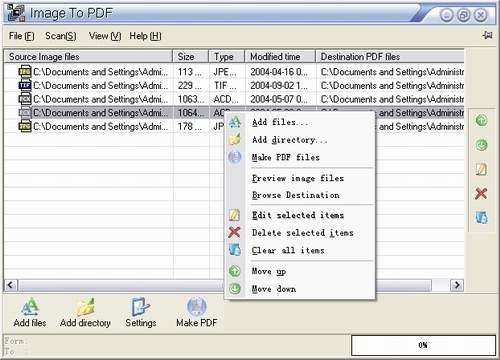Click horizontal scrollbar left arrow

tap(11, 285)
